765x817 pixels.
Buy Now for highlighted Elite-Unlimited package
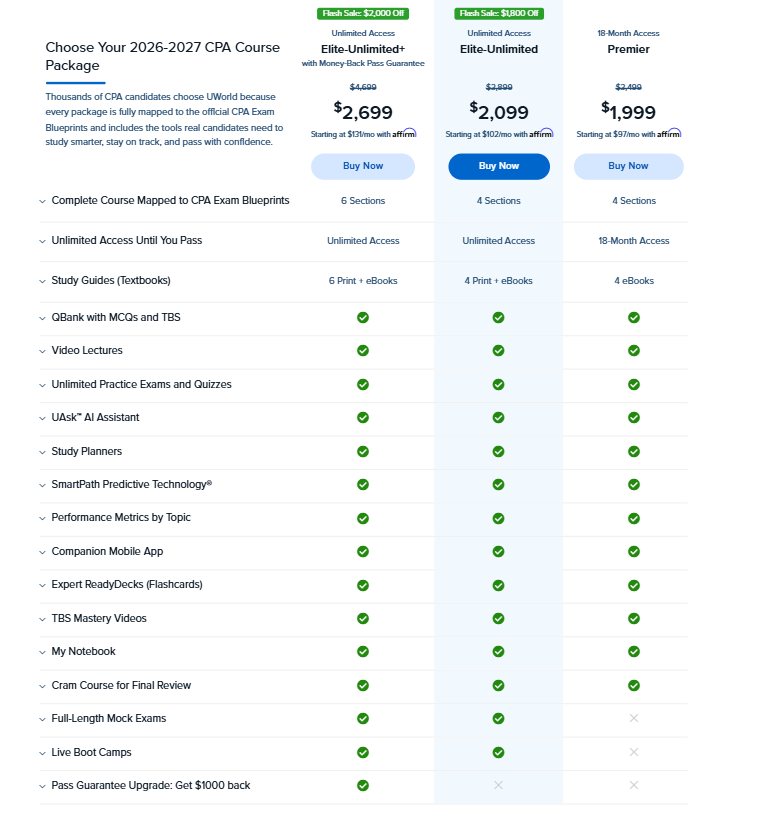499,166
